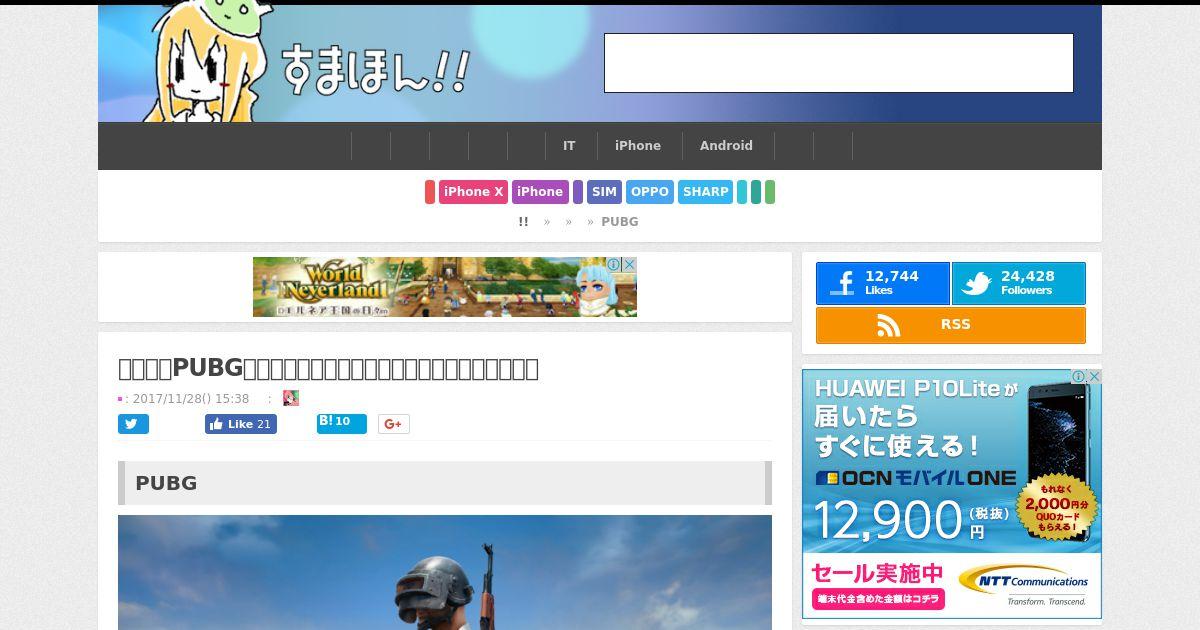The image size is (1200, 630).
Task: Click the site mascot logo character
Action: click(205, 63)
